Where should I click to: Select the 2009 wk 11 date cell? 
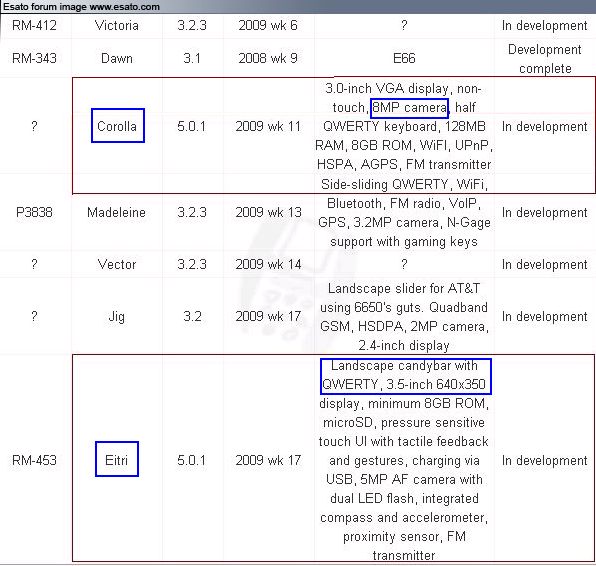(268, 126)
